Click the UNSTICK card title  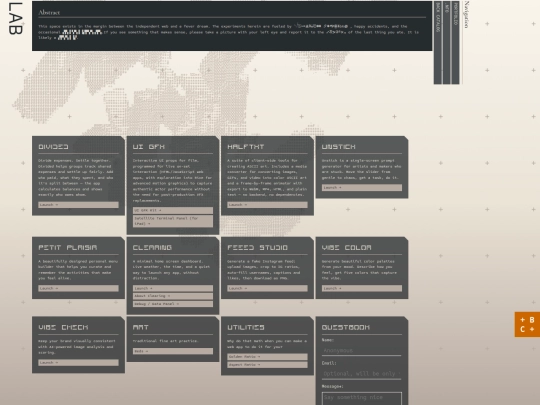pos(339,147)
